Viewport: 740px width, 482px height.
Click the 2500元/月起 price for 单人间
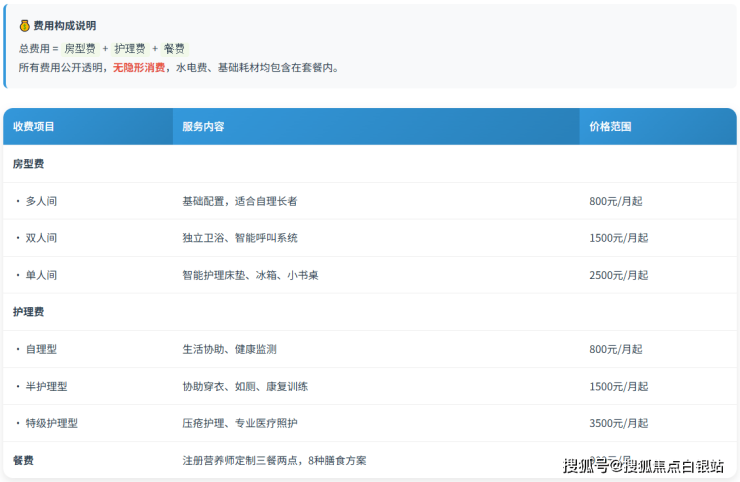click(618, 275)
